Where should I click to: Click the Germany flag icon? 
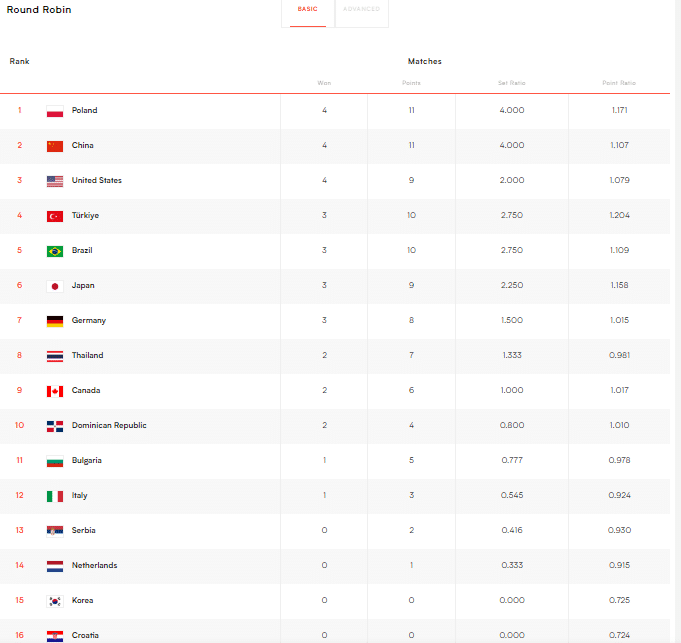pyautogui.click(x=55, y=321)
